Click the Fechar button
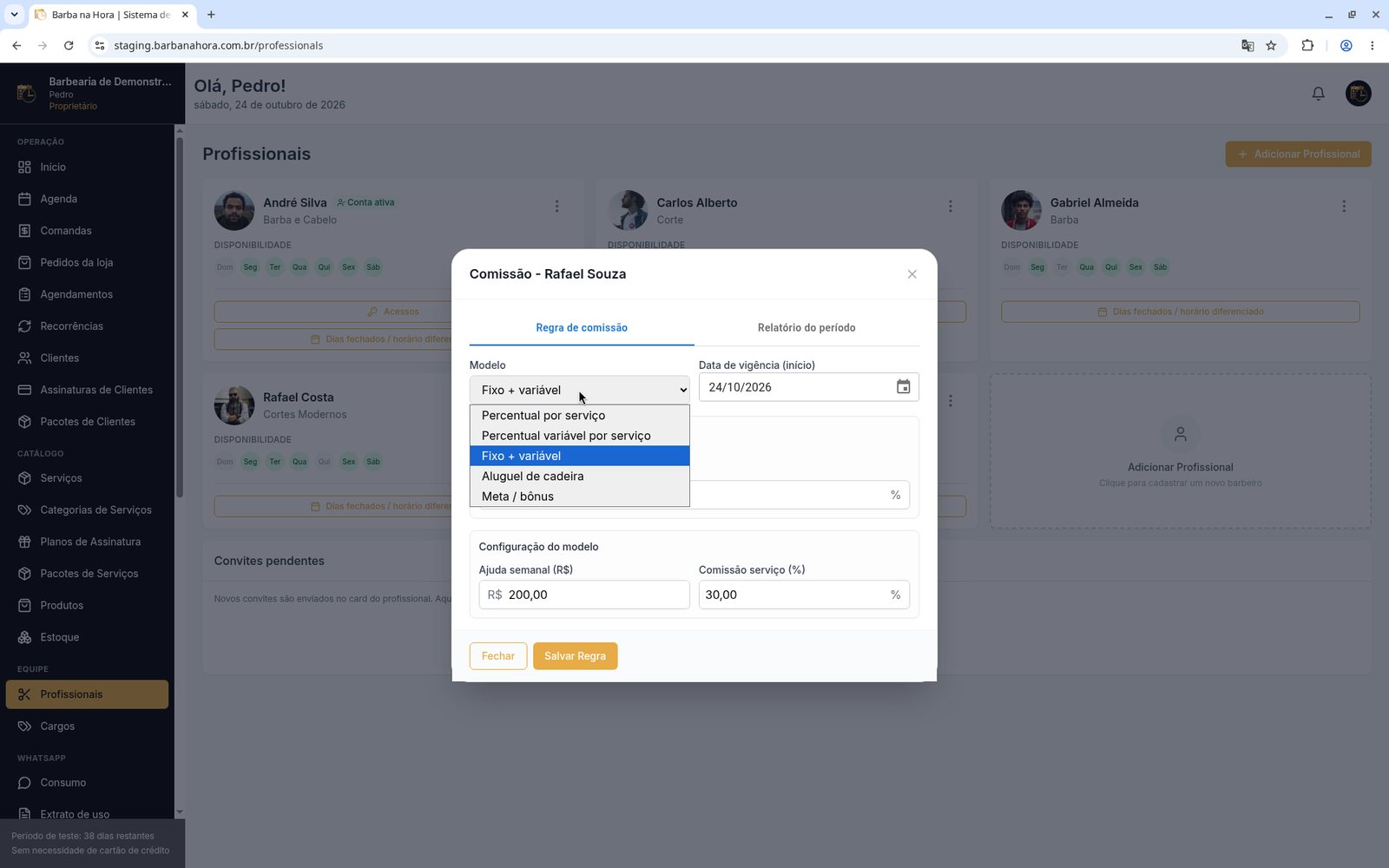The height and width of the screenshot is (868, 1389). point(498,656)
